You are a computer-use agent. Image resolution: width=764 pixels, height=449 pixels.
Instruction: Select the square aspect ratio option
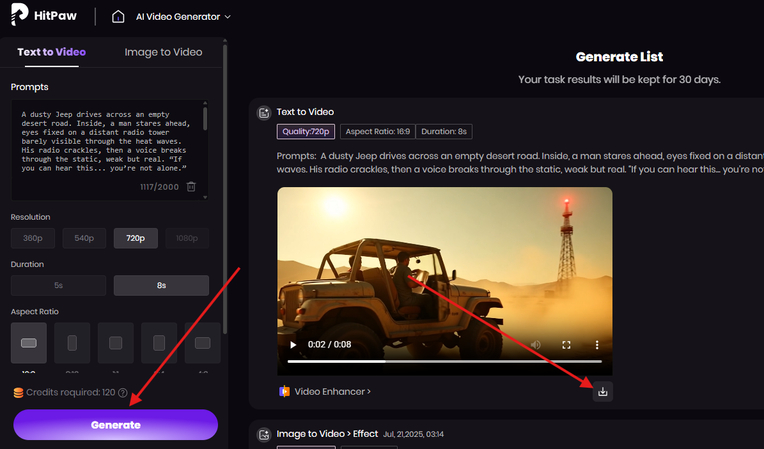click(115, 343)
